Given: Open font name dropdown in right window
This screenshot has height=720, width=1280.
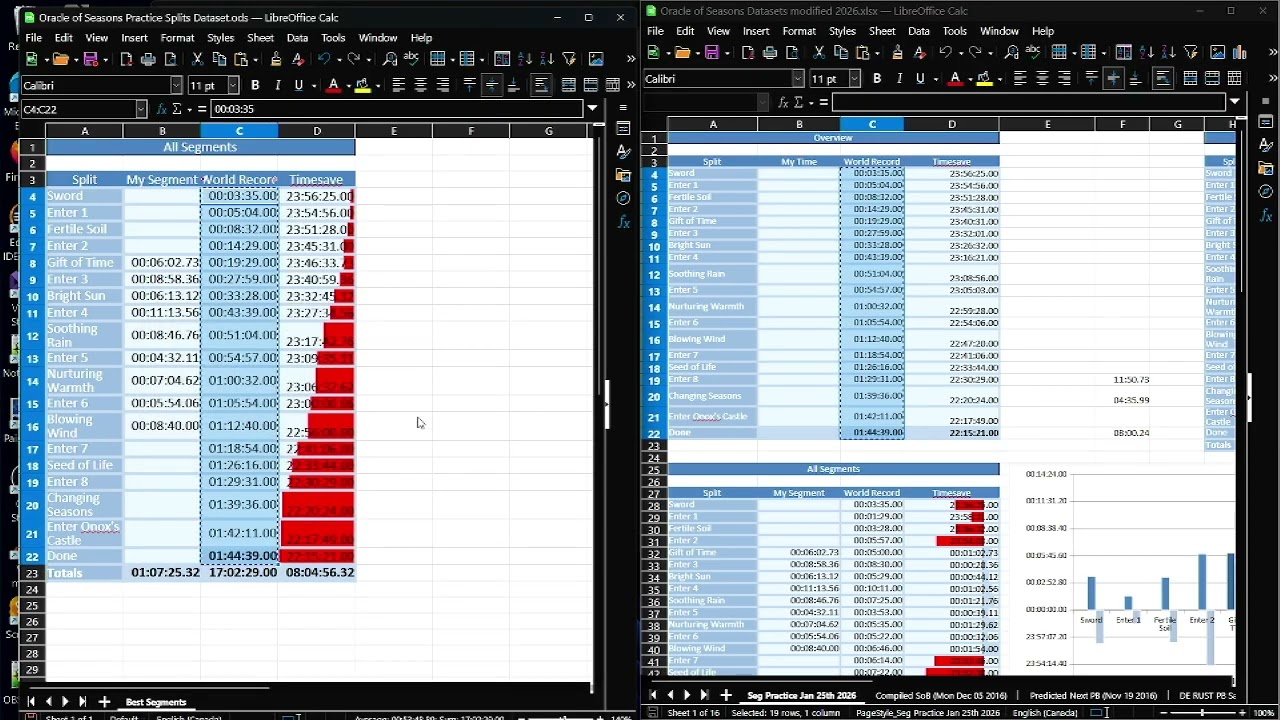Looking at the screenshot, I should click(x=798, y=79).
